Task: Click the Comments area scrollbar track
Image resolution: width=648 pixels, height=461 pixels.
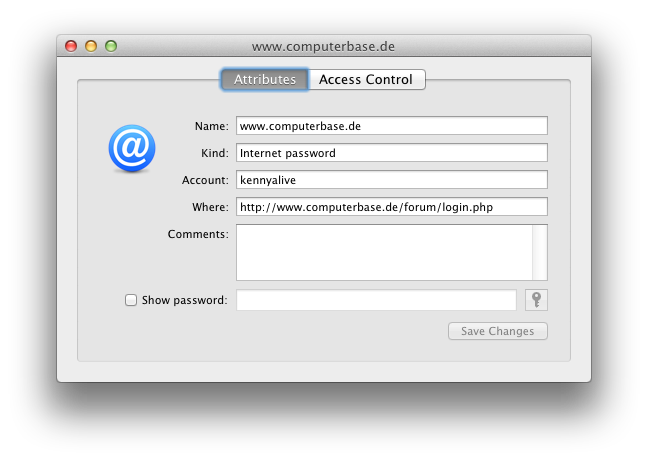Action: click(540, 252)
